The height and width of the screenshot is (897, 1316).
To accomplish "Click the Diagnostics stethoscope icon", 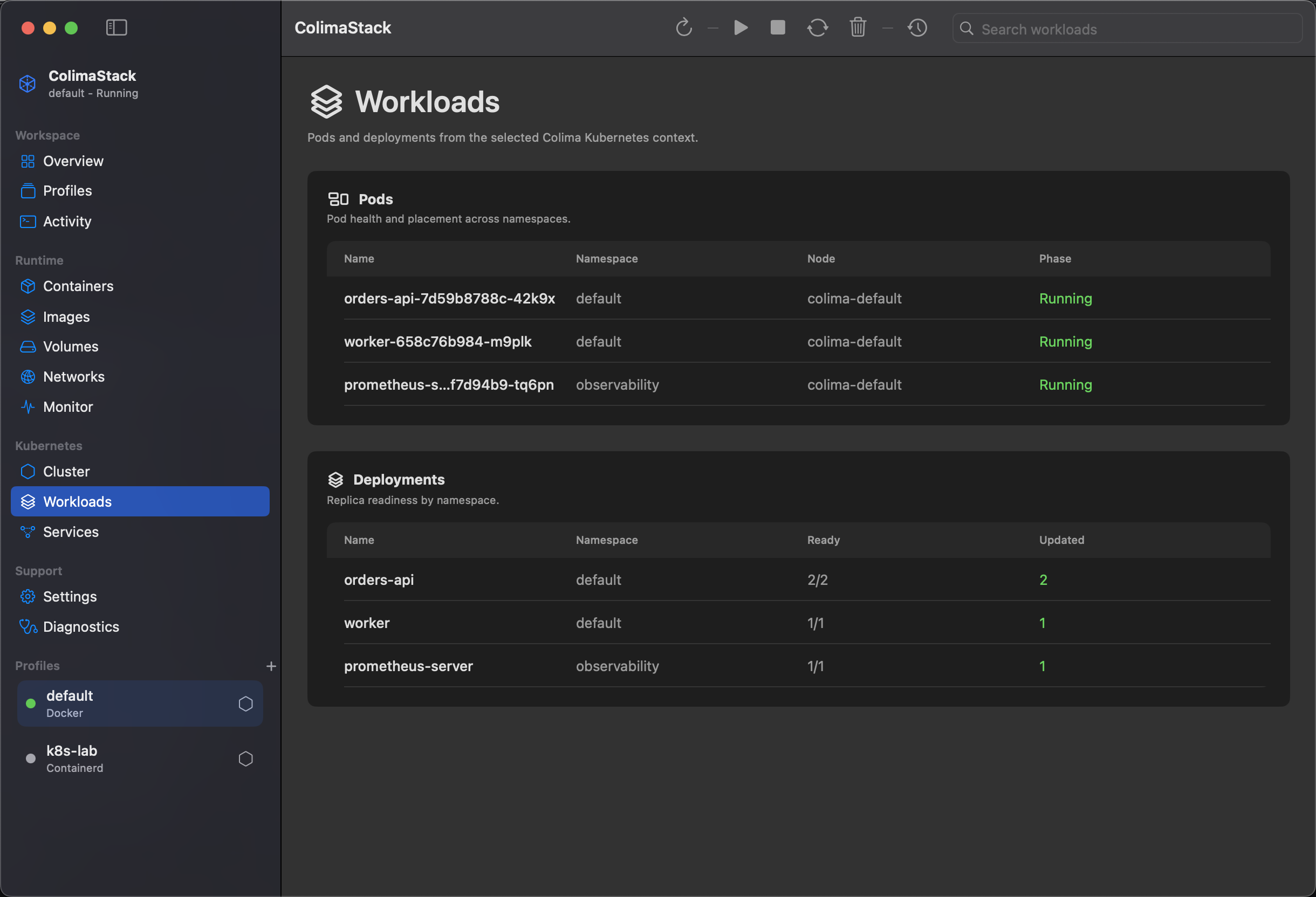I will pos(27,627).
